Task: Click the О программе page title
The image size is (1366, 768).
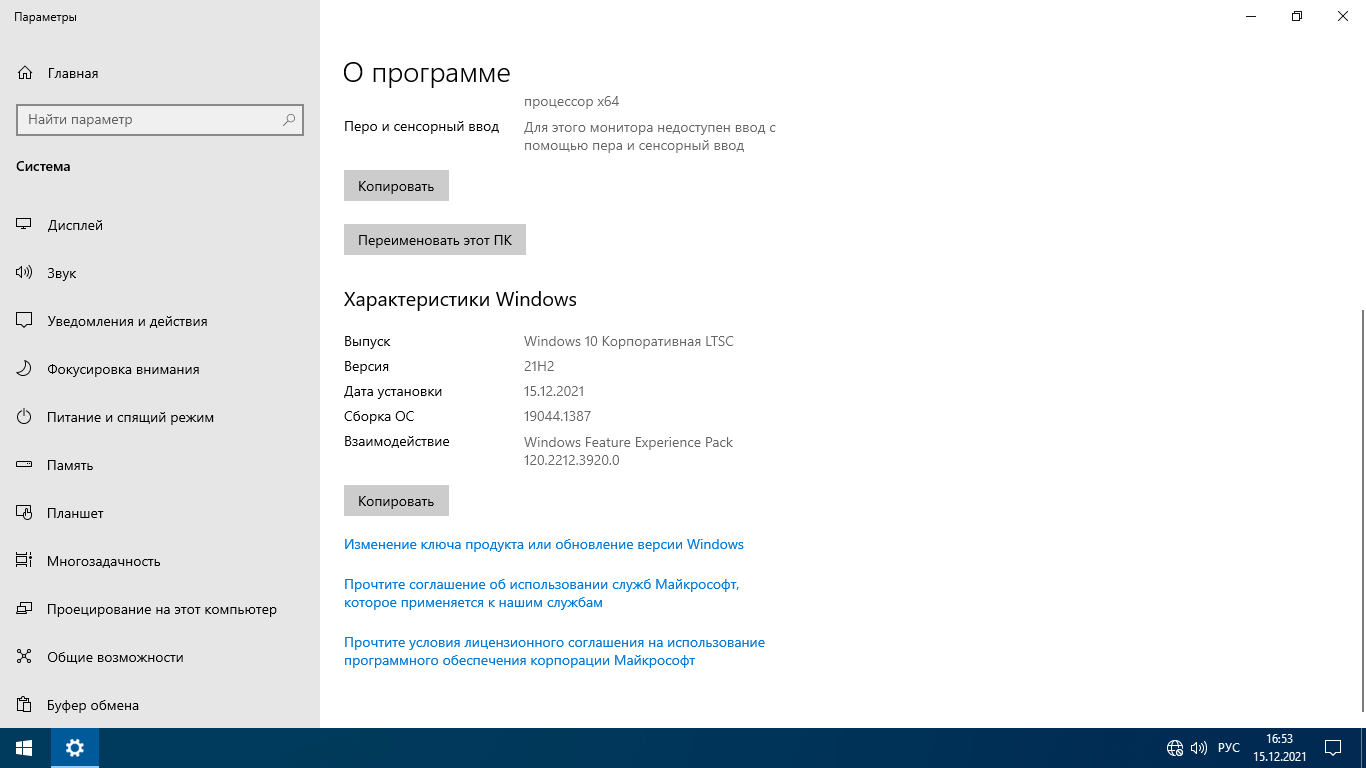Action: point(427,73)
